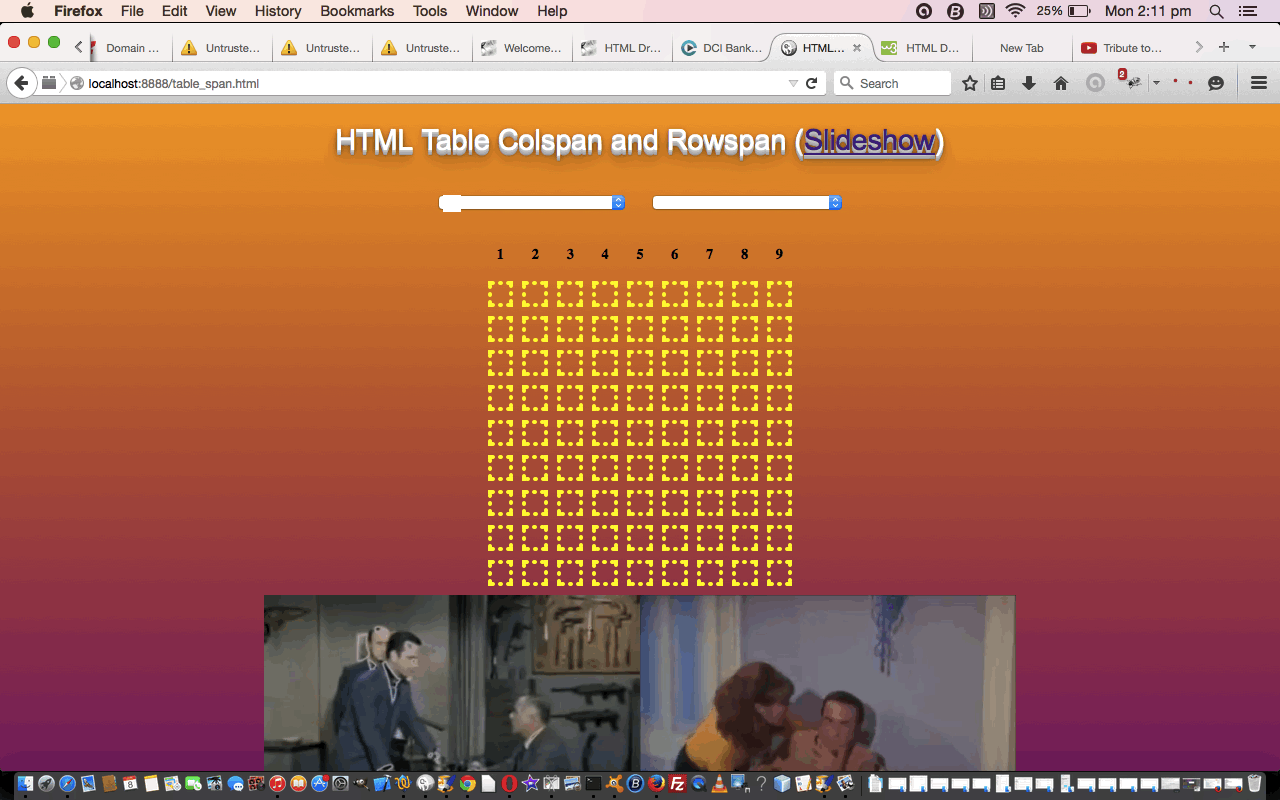Click the localhost address bar
The width and height of the screenshot is (1280, 800).
pyautogui.click(x=430, y=83)
